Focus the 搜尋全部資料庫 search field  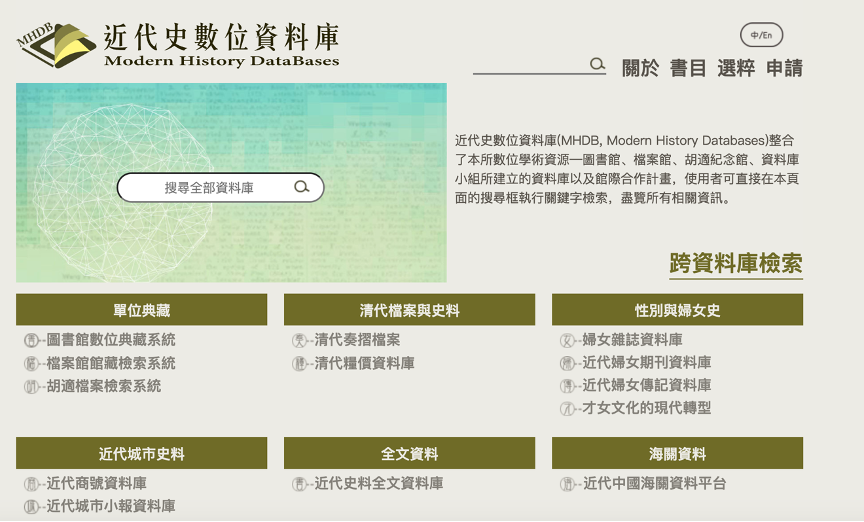click(x=220, y=187)
